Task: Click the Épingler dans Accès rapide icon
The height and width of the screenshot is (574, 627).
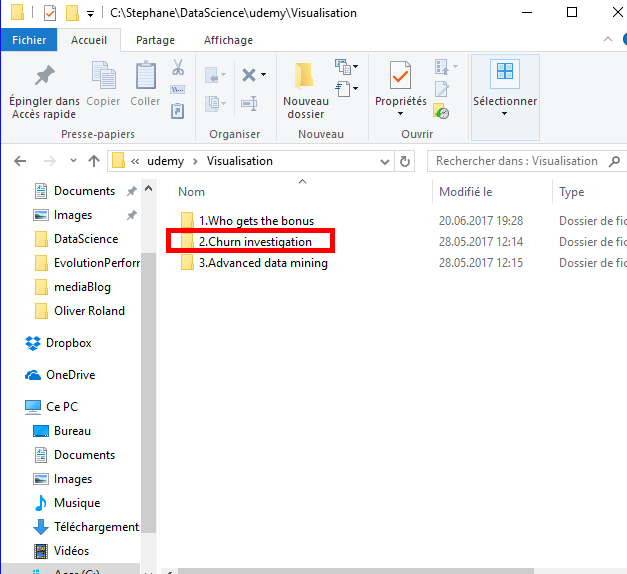Action: click(44, 78)
